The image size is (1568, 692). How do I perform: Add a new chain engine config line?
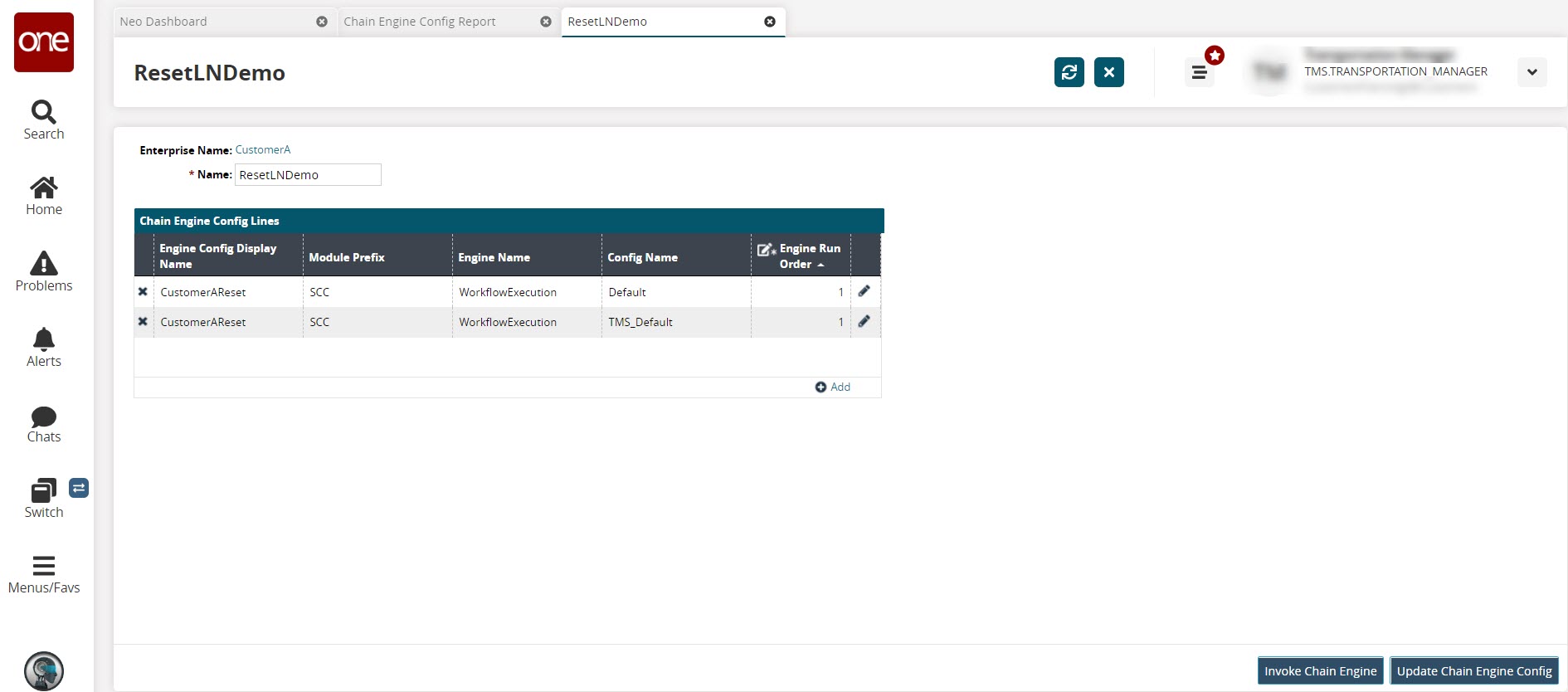[x=833, y=387]
